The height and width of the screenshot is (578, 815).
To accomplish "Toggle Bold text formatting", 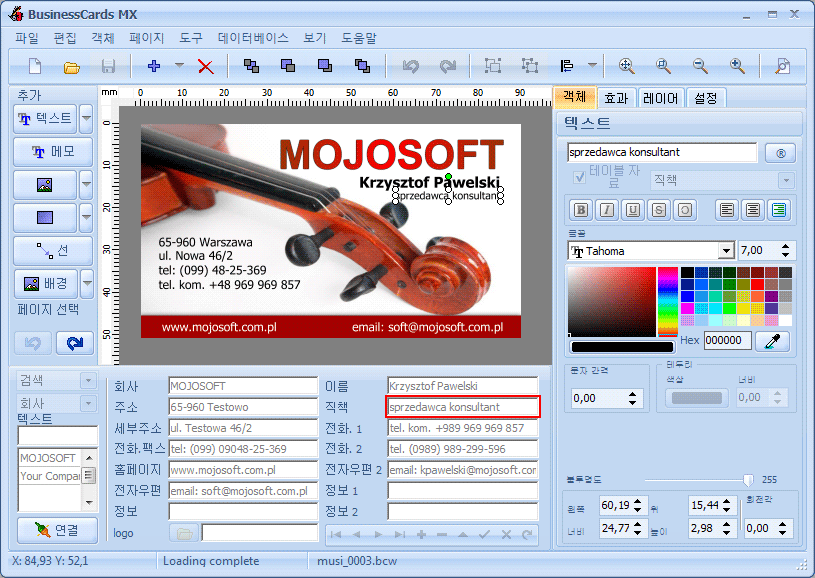I will click(581, 210).
